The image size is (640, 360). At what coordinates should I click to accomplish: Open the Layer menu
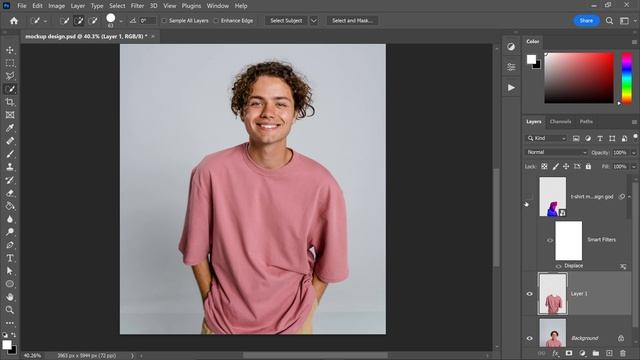pyautogui.click(x=78, y=6)
